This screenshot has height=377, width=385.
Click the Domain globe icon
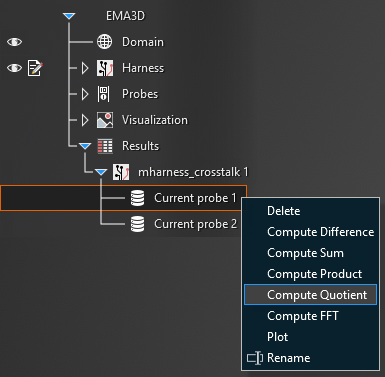pos(104,42)
